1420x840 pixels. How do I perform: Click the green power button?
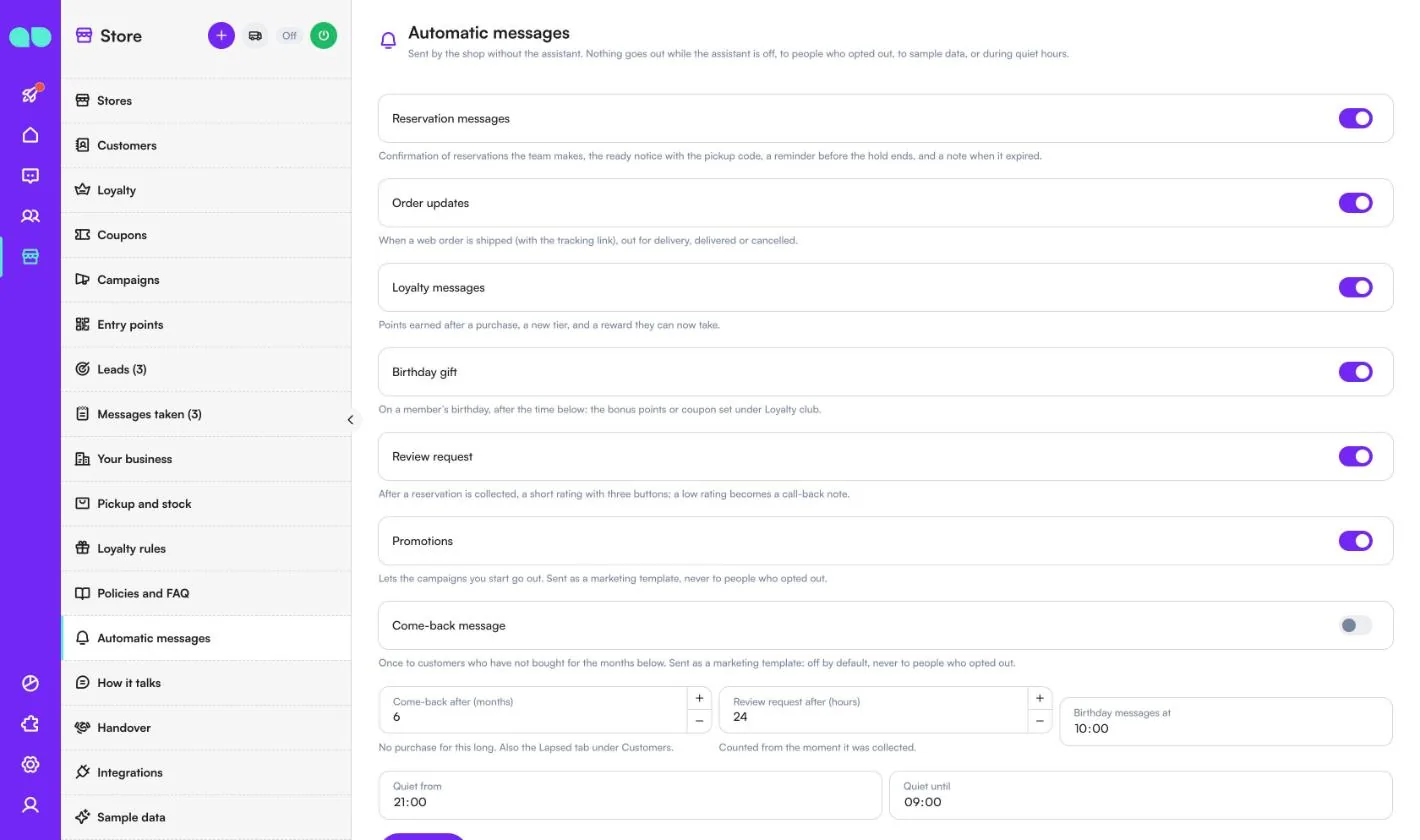click(323, 36)
